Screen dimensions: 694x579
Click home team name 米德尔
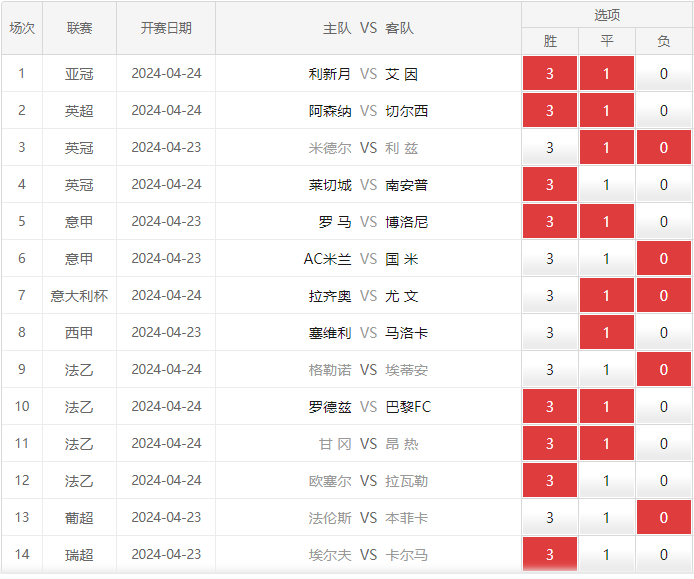click(x=330, y=148)
